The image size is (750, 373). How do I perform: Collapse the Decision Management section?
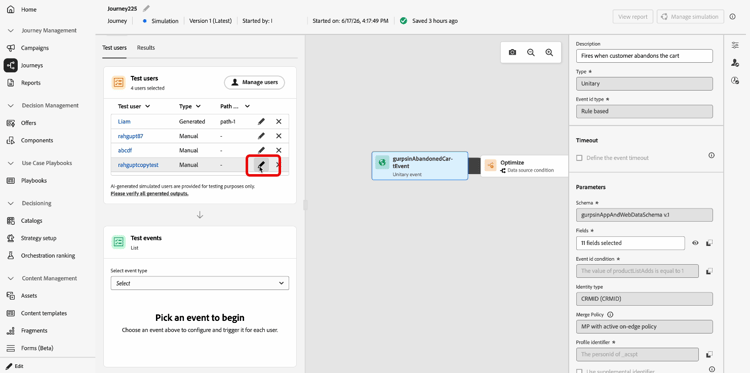click(x=11, y=106)
